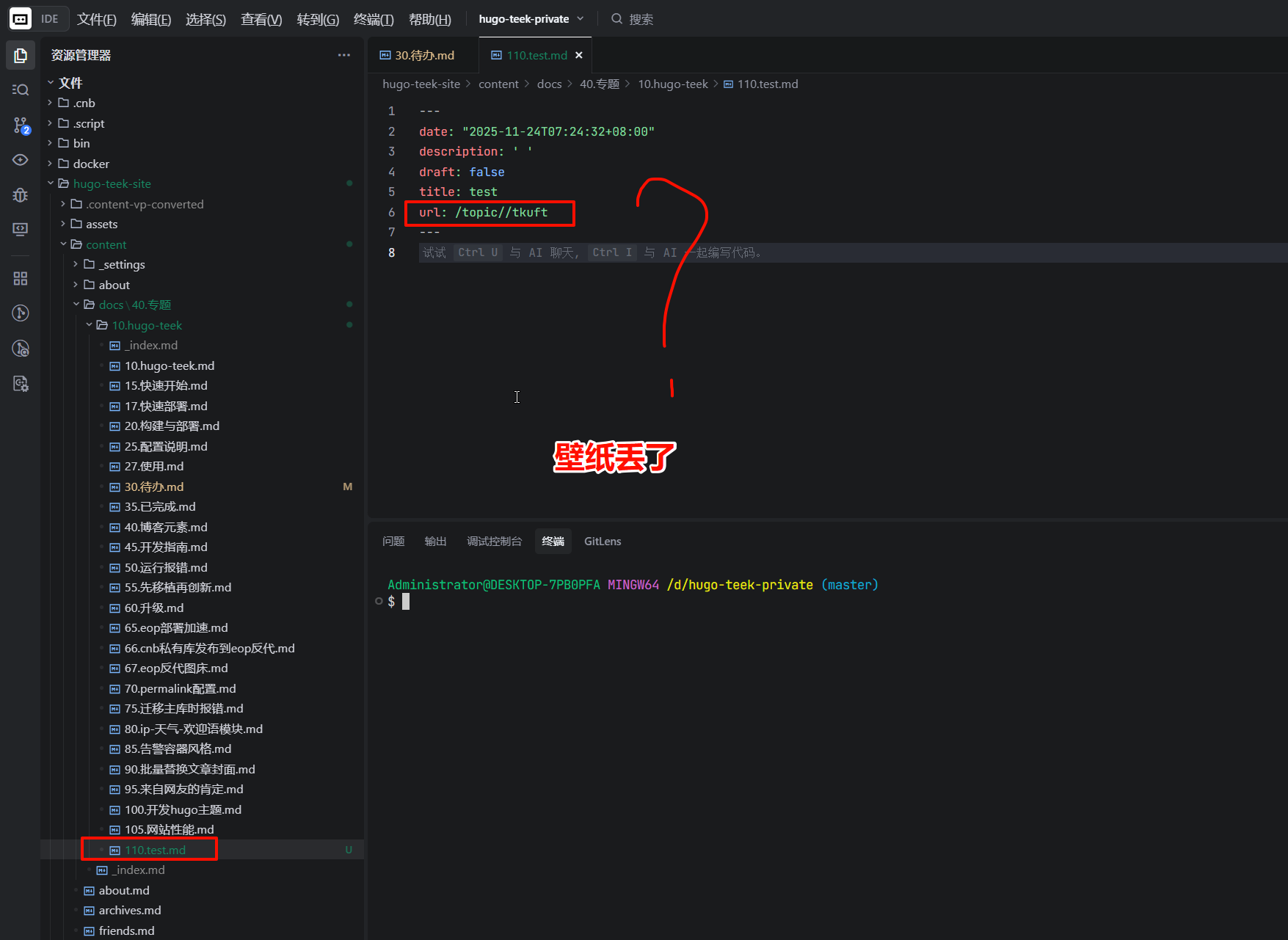Open the 终端(T) menu
This screenshot has width=1288, height=940.
pos(373,20)
